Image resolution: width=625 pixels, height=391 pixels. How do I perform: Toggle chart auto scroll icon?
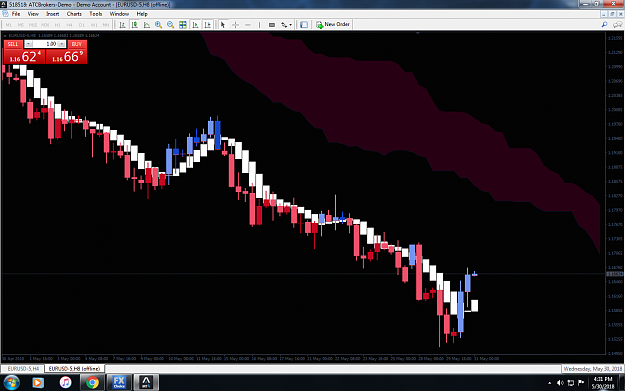(x=195, y=25)
